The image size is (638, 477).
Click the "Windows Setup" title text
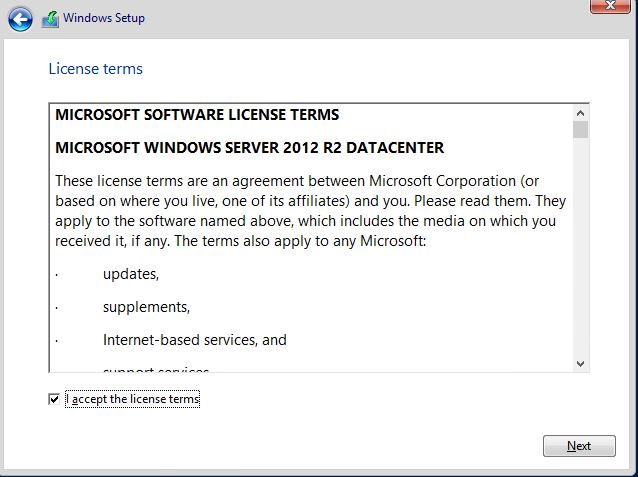tap(104, 18)
